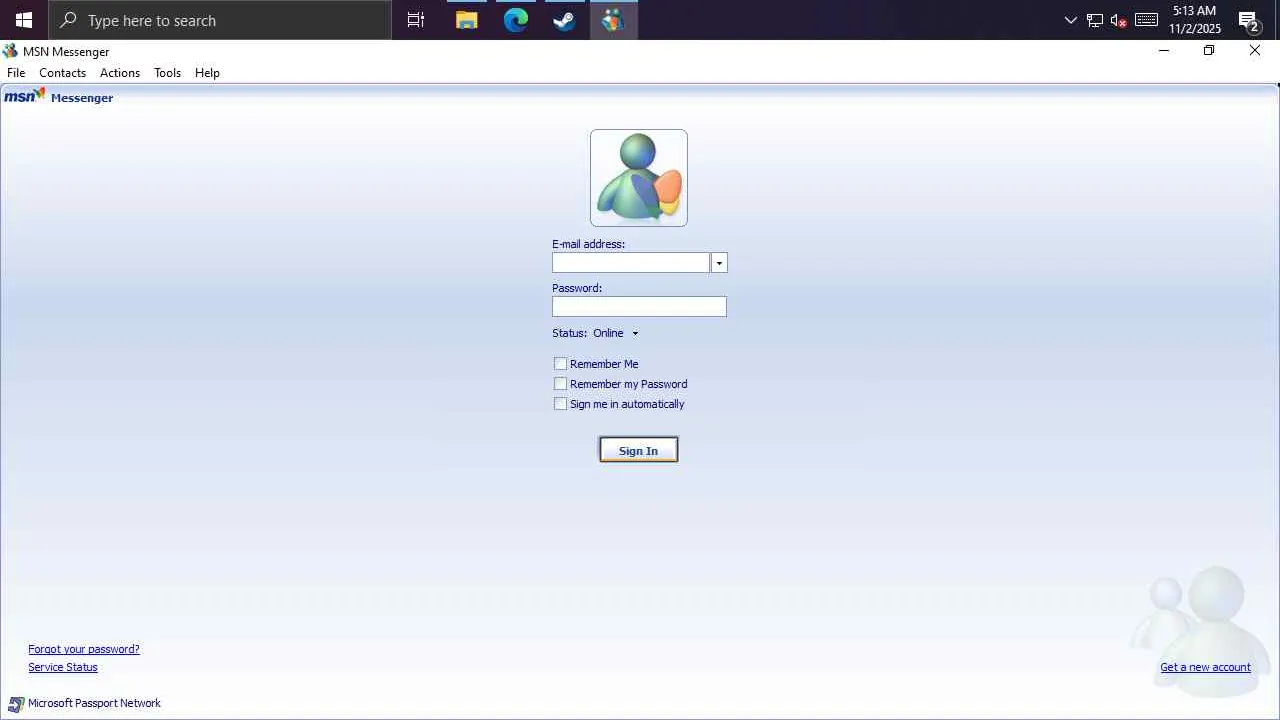This screenshot has height=720, width=1280.
Task: Open the Help menu
Action: [207, 73]
